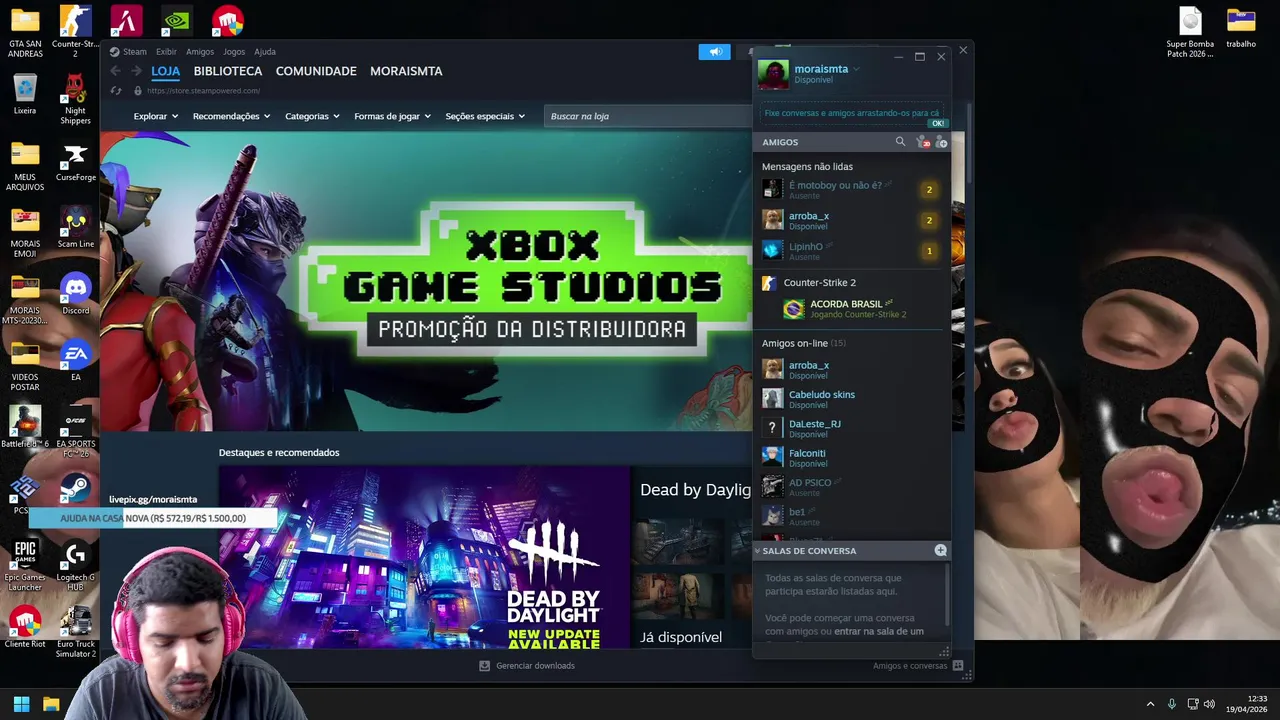Open the Exibir menu
This screenshot has width=1280, height=720.
point(166,52)
